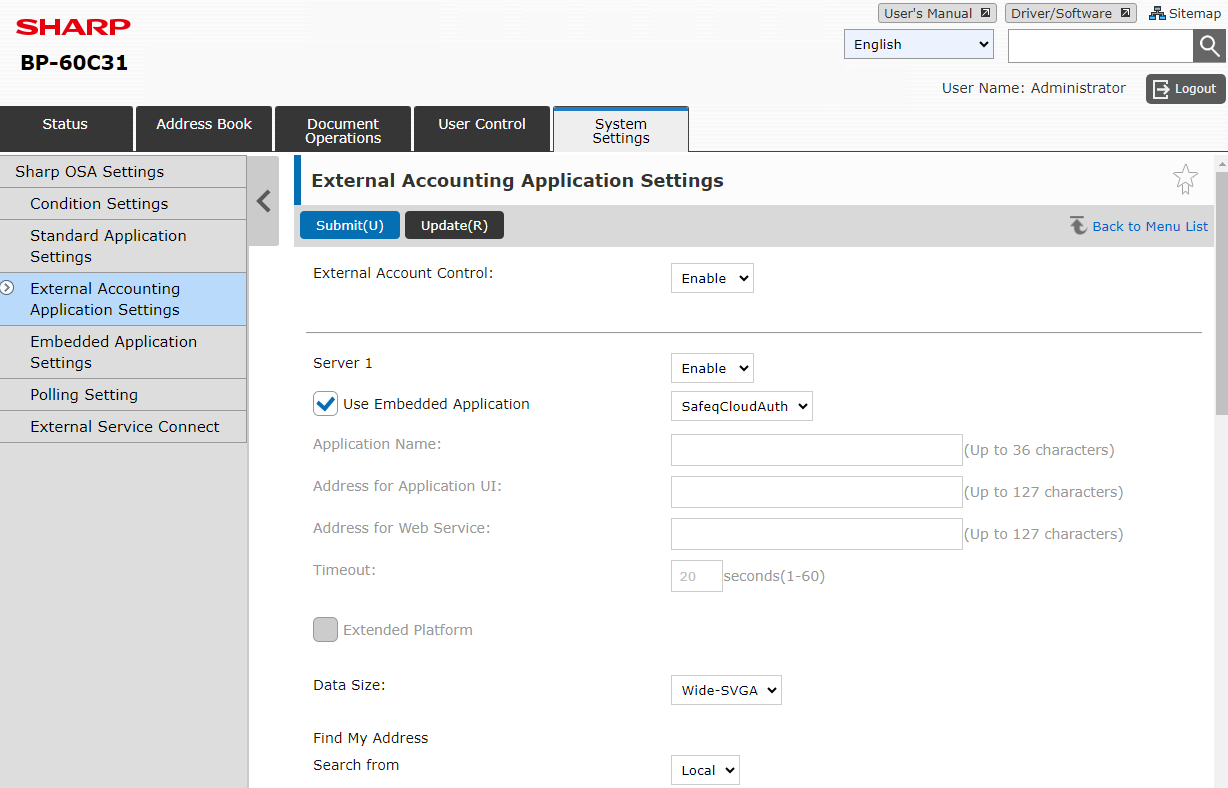This screenshot has height=788, width=1228.
Task: Toggle the Extended Platform checkbox
Action: (325, 630)
